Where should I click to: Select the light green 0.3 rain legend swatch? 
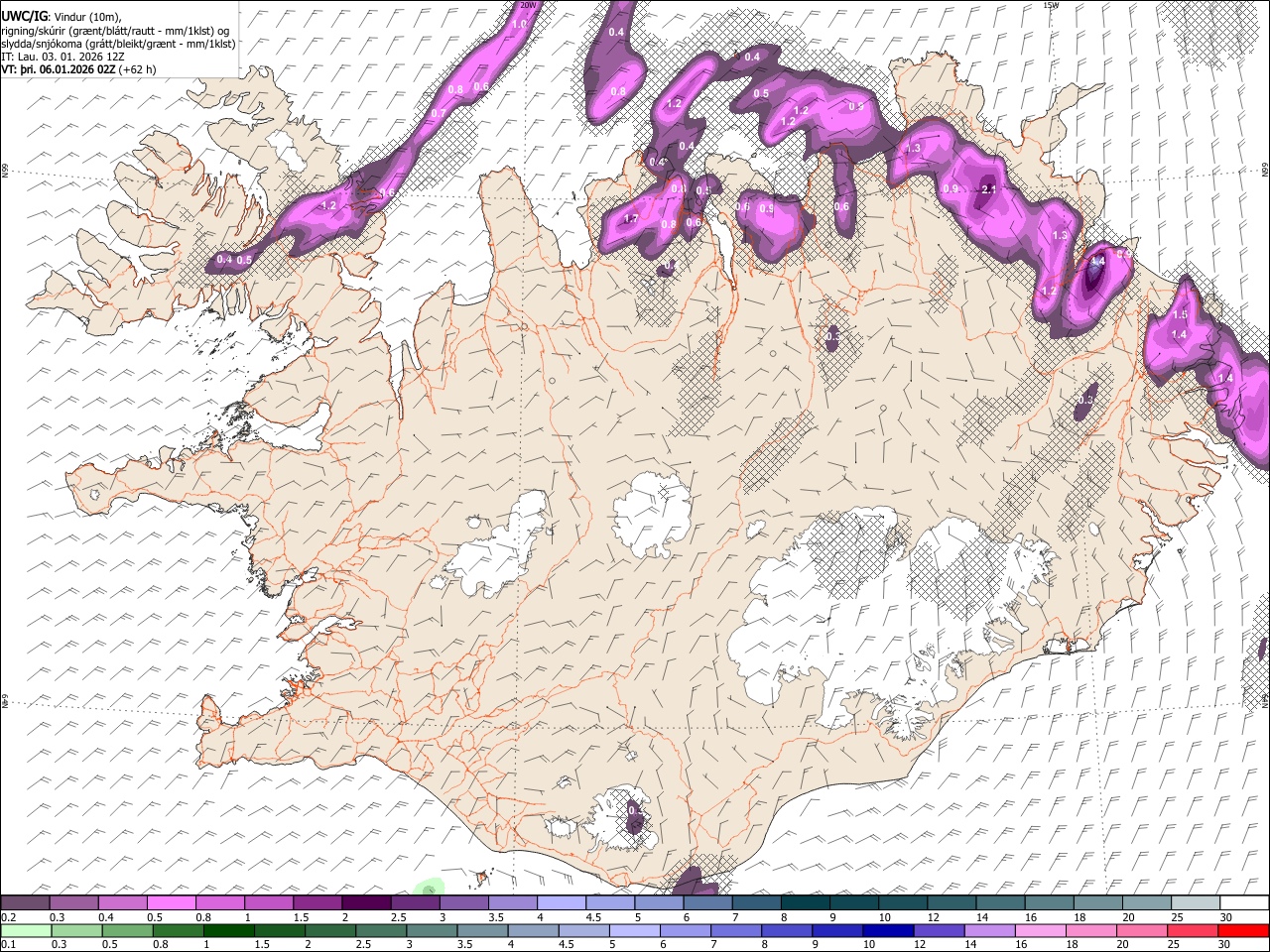tap(76, 930)
